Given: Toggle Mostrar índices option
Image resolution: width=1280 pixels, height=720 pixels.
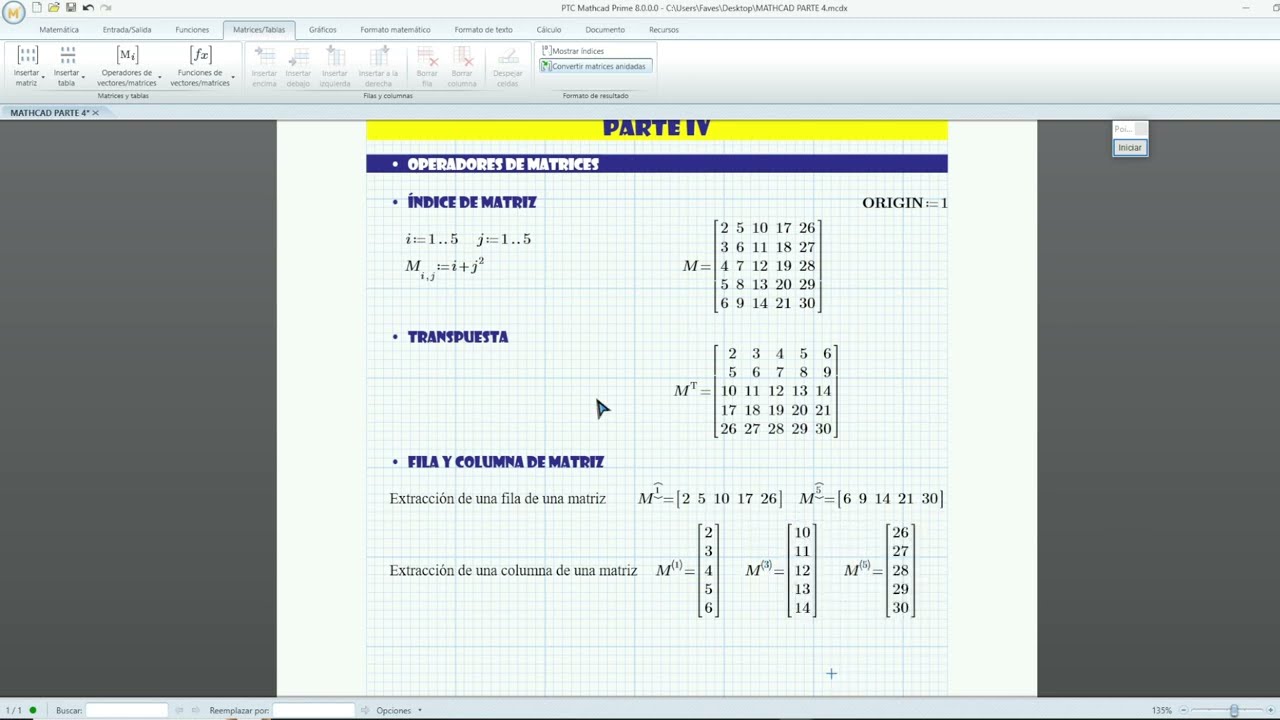Looking at the screenshot, I should (x=573, y=51).
